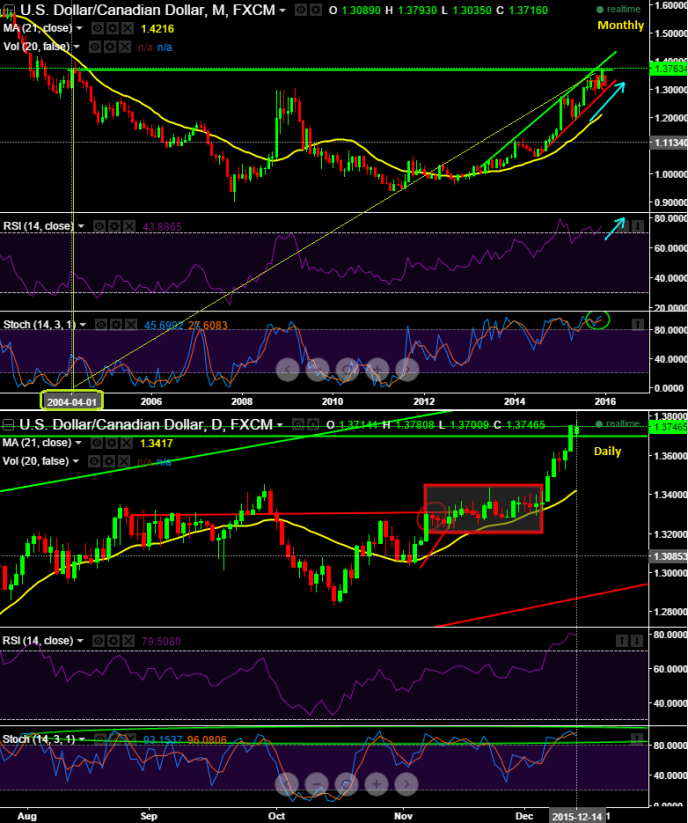Expand the monthly MA (21, close) menu

point(80,28)
